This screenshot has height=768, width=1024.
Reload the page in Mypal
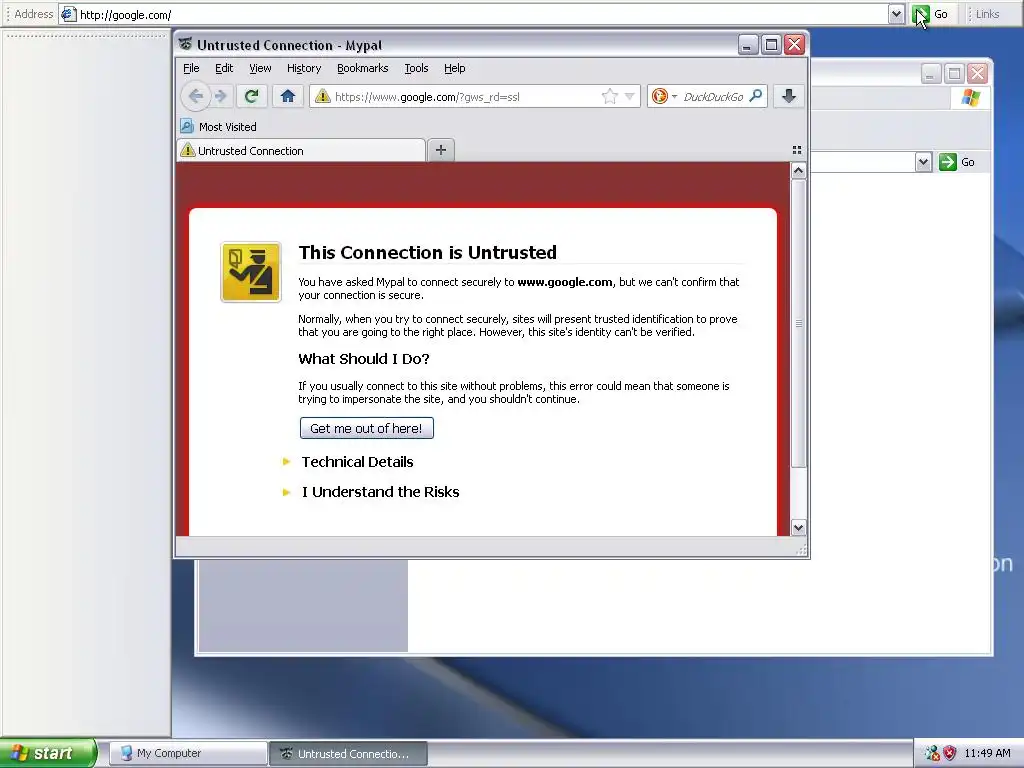(251, 97)
